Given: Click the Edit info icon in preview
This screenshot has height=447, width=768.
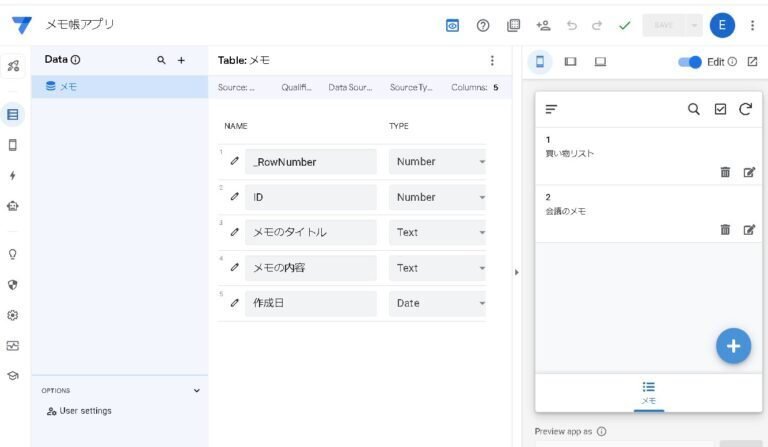Looking at the screenshot, I should tap(732, 62).
